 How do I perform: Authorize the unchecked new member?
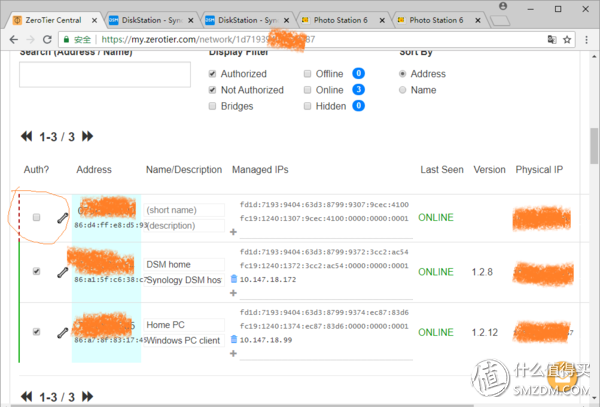(x=36, y=217)
